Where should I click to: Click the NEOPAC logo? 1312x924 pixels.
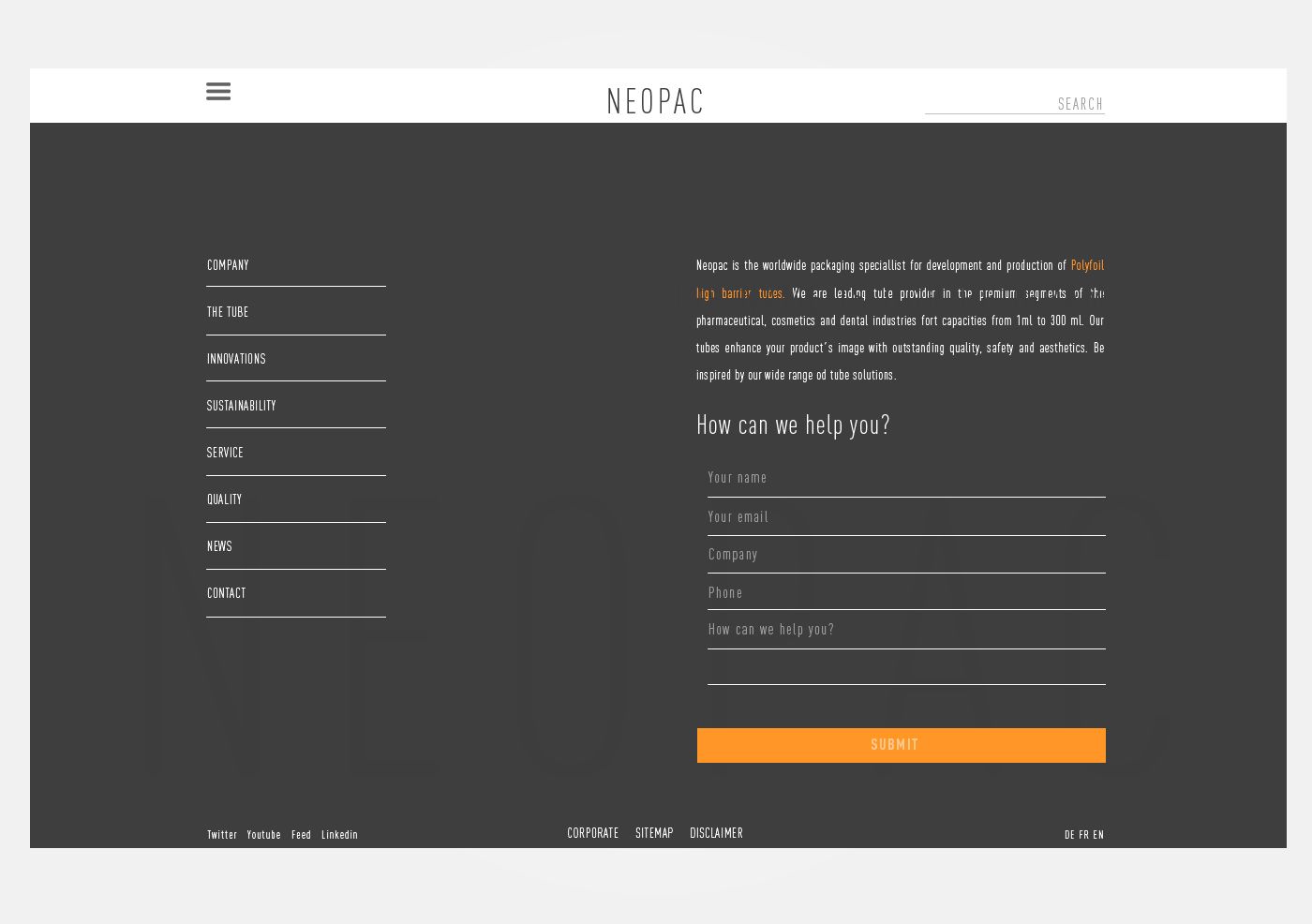coord(655,101)
